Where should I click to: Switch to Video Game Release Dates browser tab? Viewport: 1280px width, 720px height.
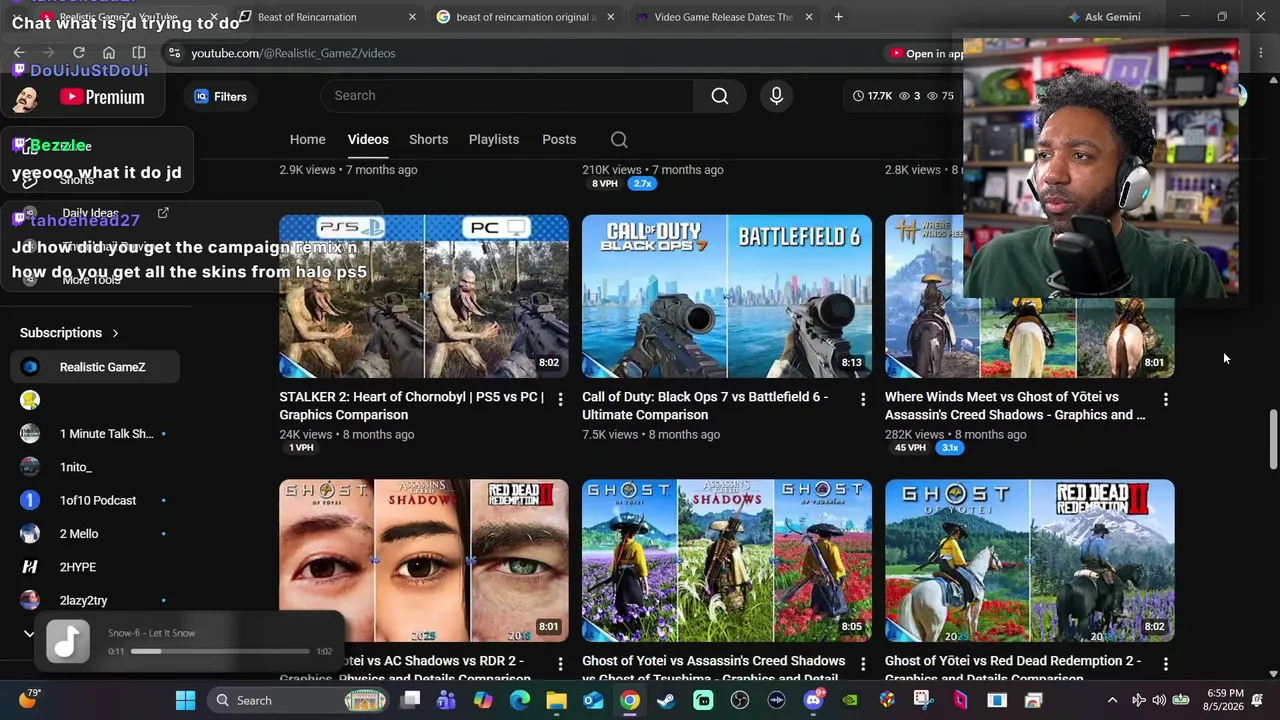pos(724,17)
